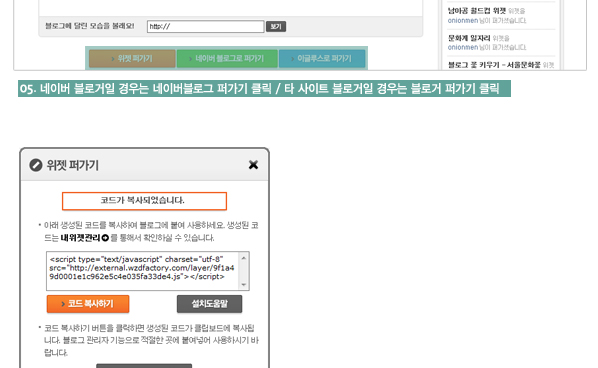Click onionmen under 문화계 일자리
Screen dimensions: 598x368
pyautogui.click(x=463, y=47)
